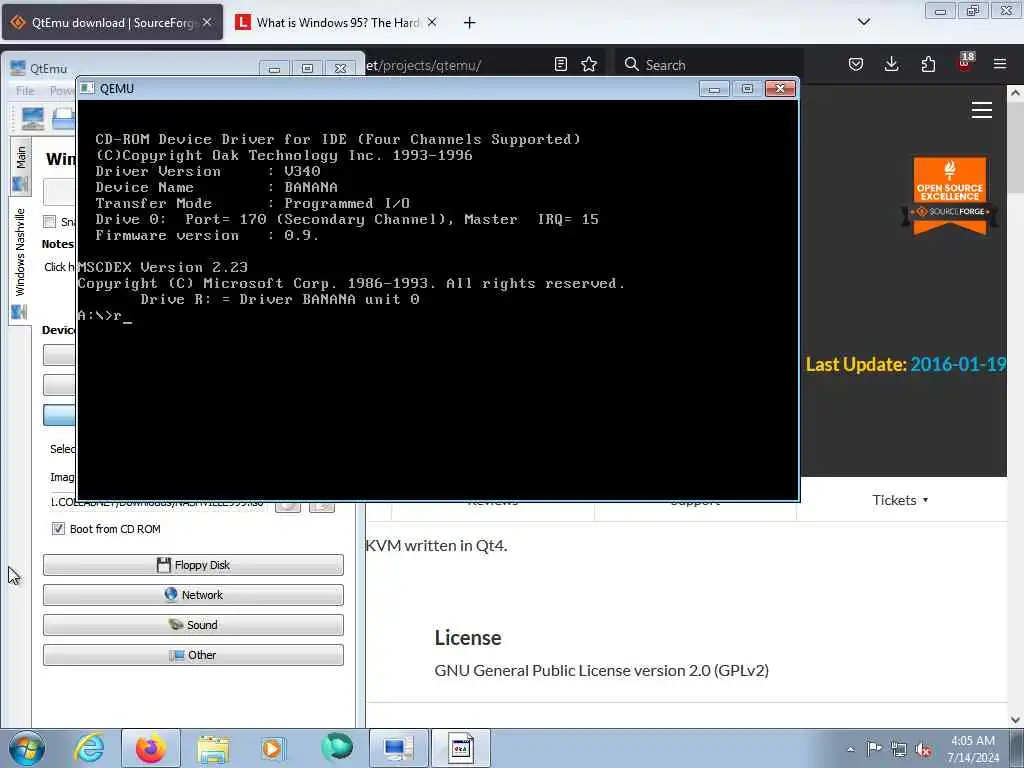Expand the Network settings section
This screenshot has height=768, width=1024.
(193, 595)
